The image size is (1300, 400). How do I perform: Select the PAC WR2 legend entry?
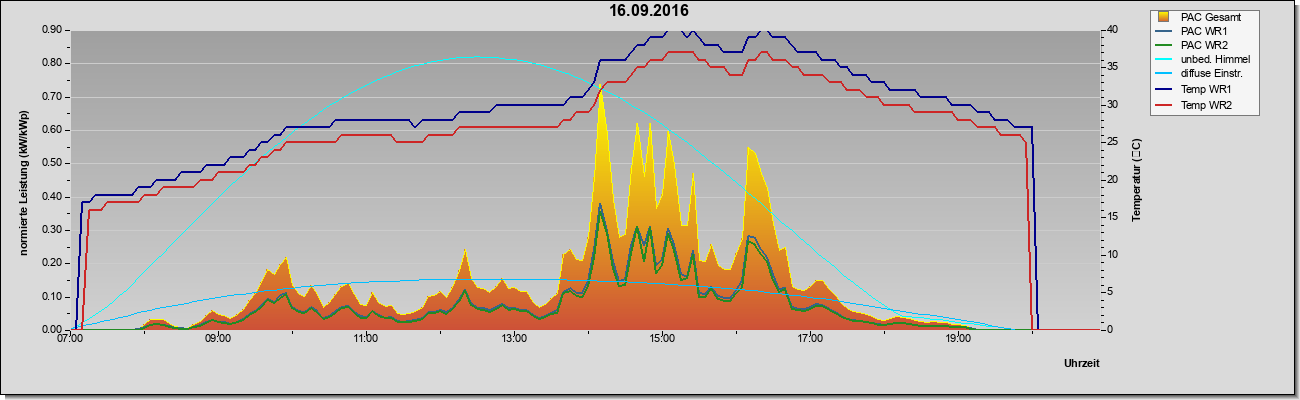tap(1203, 46)
